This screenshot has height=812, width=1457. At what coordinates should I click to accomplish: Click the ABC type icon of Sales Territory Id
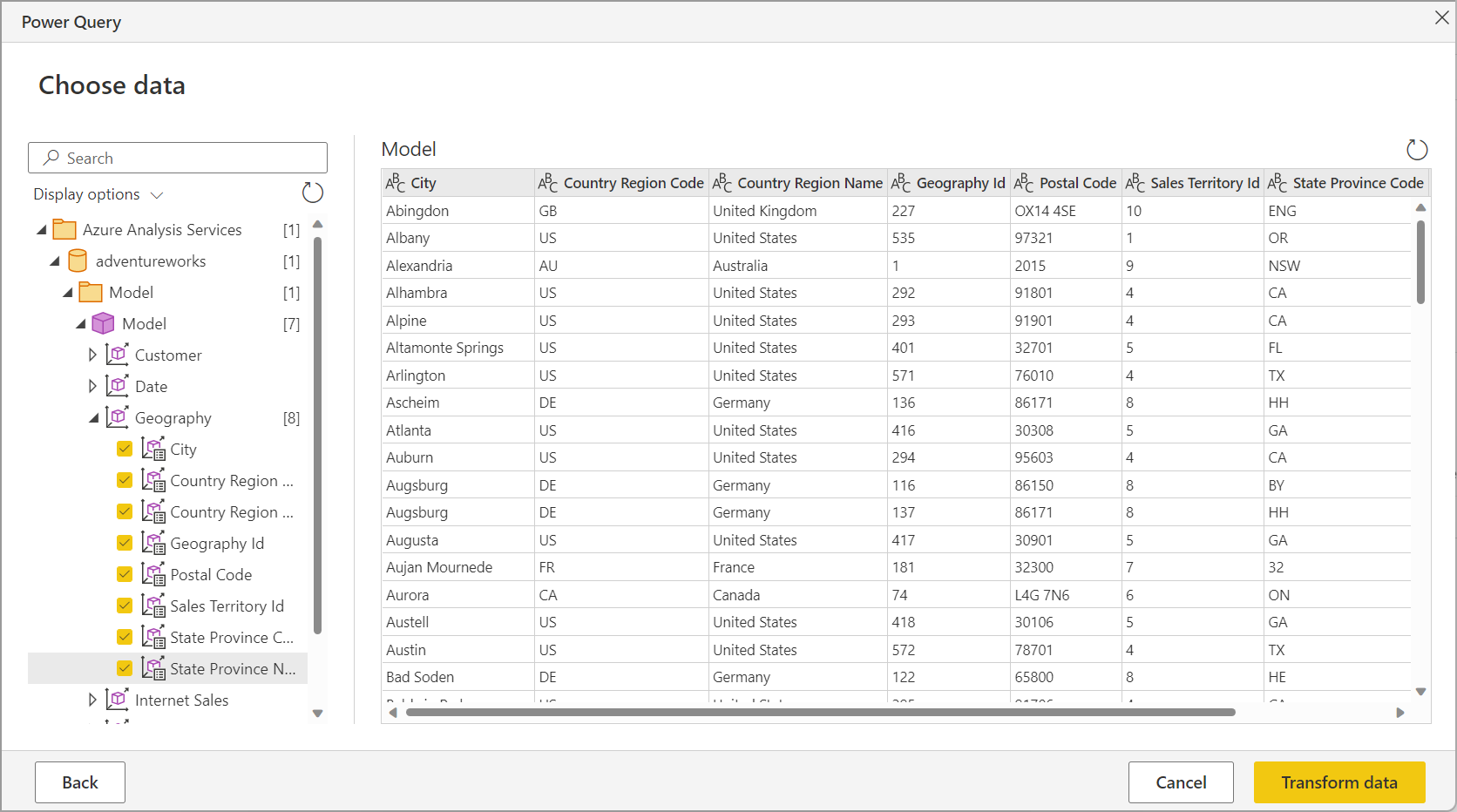click(x=1135, y=182)
